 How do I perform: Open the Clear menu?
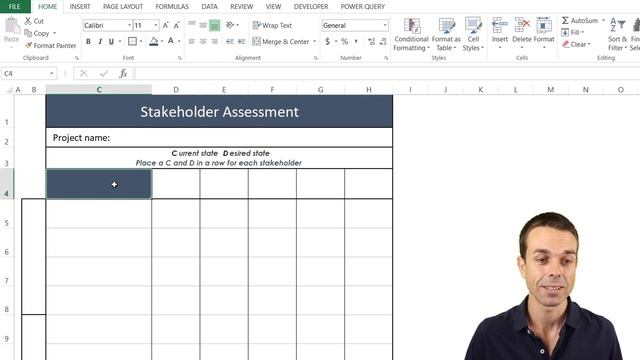click(x=576, y=44)
